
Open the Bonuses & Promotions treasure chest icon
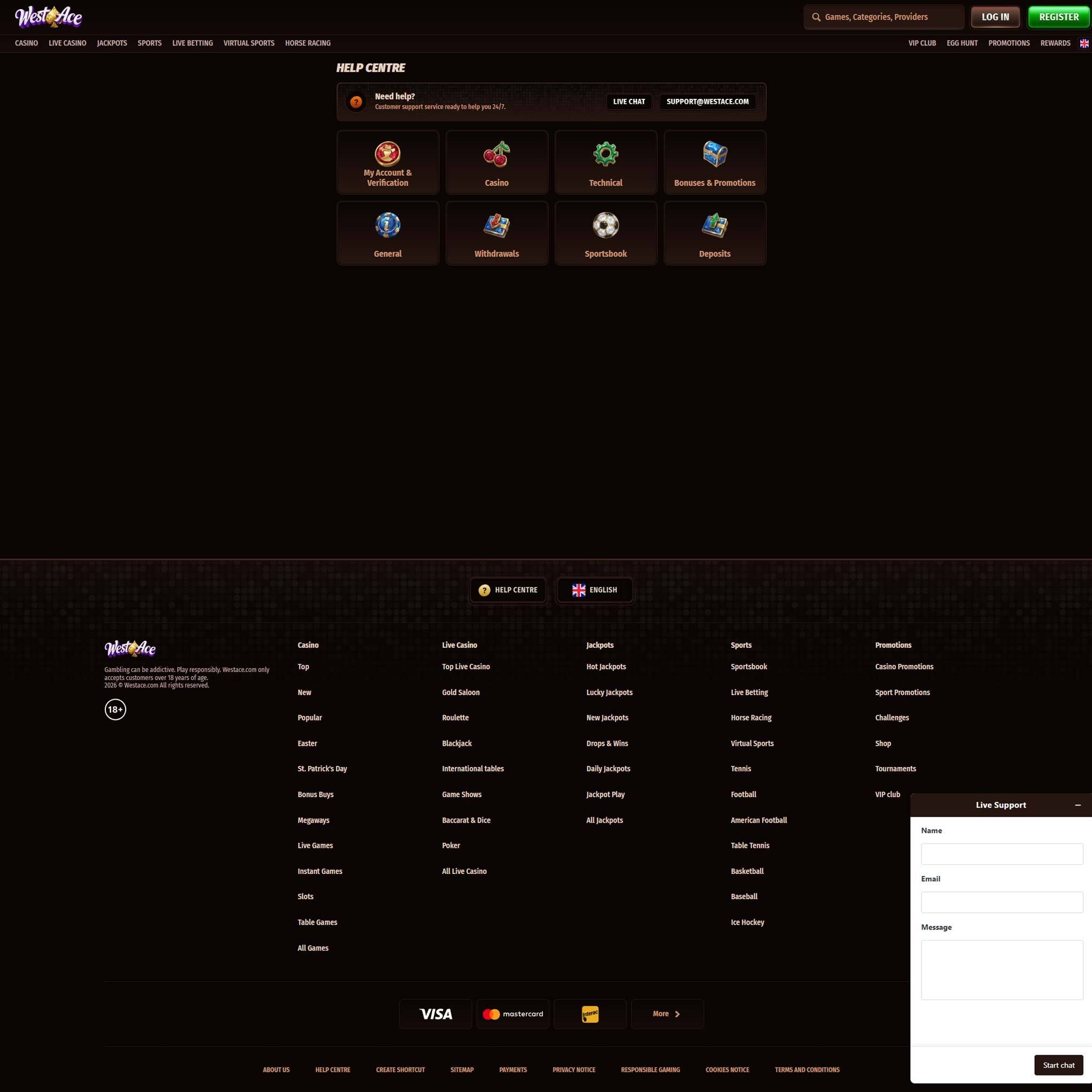[x=715, y=154]
